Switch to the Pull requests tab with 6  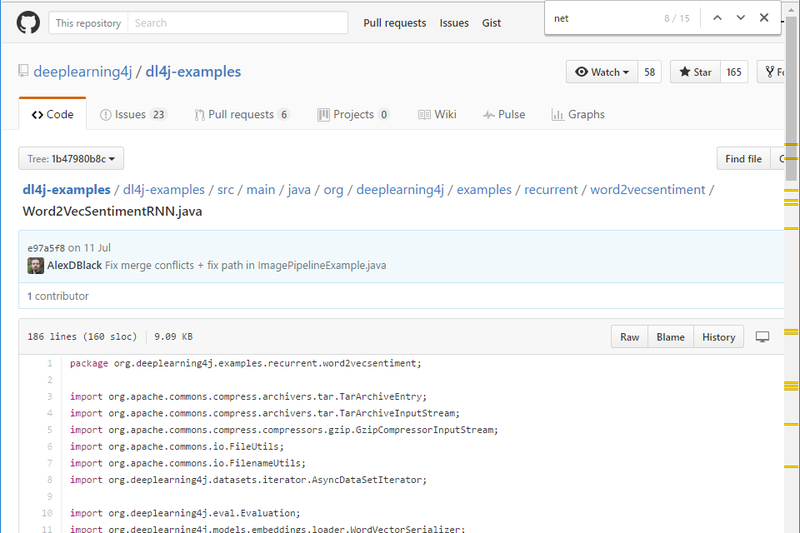[242, 114]
